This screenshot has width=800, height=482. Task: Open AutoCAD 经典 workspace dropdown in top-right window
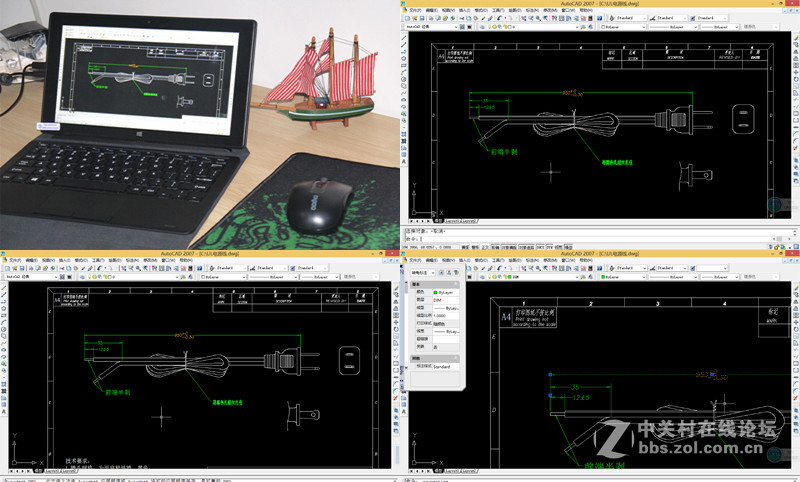coord(431,27)
